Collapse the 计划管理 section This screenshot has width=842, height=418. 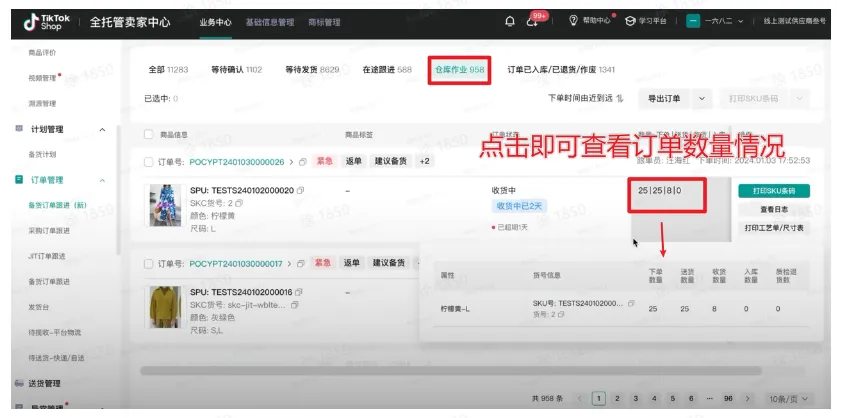coord(103,129)
